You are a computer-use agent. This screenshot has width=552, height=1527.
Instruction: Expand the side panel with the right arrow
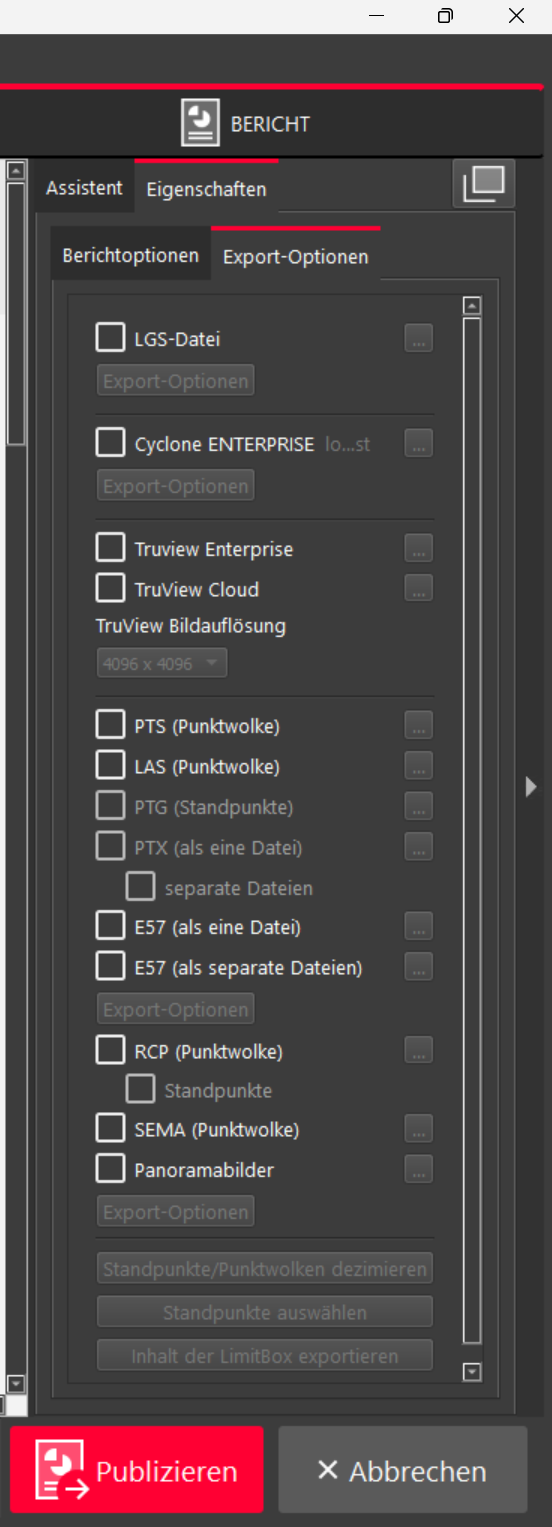(531, 787)
